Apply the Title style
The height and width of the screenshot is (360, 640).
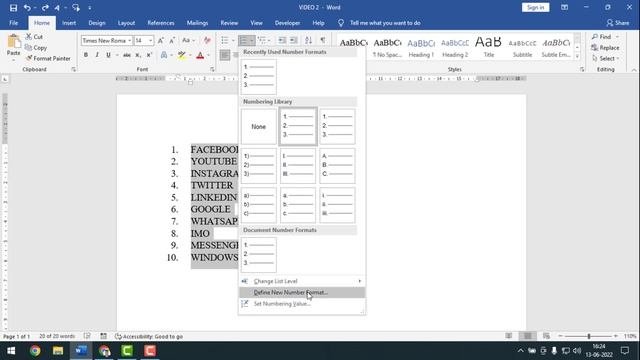coord(489,47)
